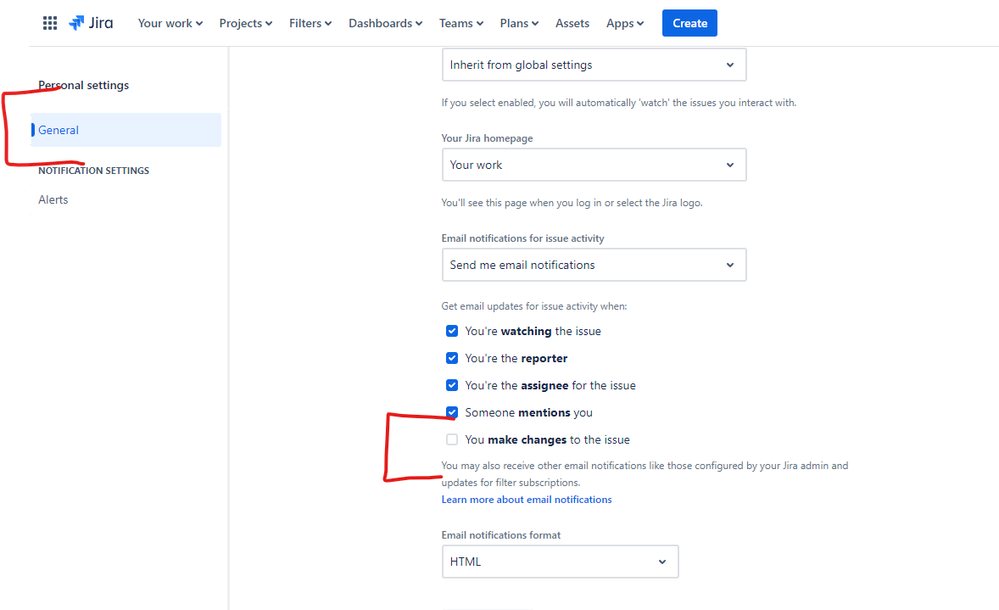Disable Someone mentions you notifications

452,412
